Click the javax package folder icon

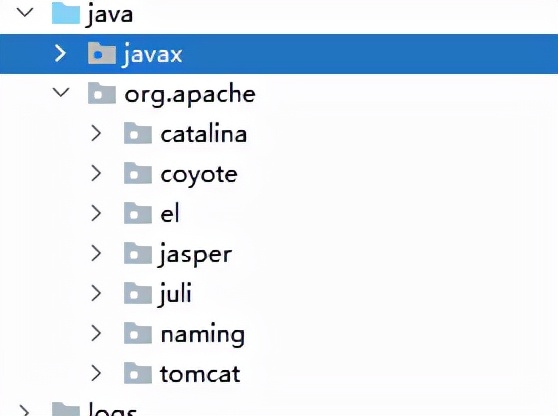click(102, 53)
